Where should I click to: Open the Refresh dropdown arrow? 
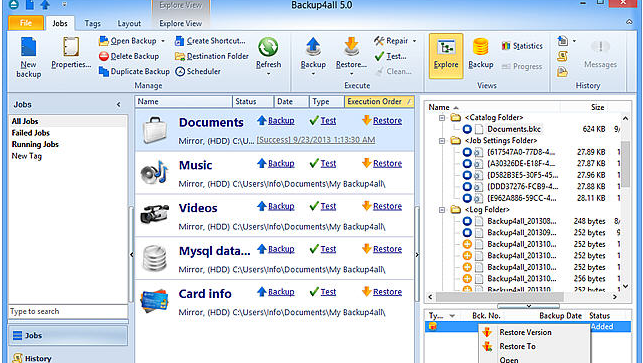pos(269,74)
